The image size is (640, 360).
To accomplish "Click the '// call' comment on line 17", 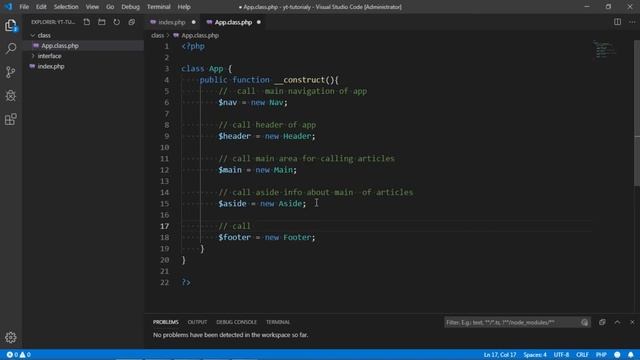I will pos(235,226).
